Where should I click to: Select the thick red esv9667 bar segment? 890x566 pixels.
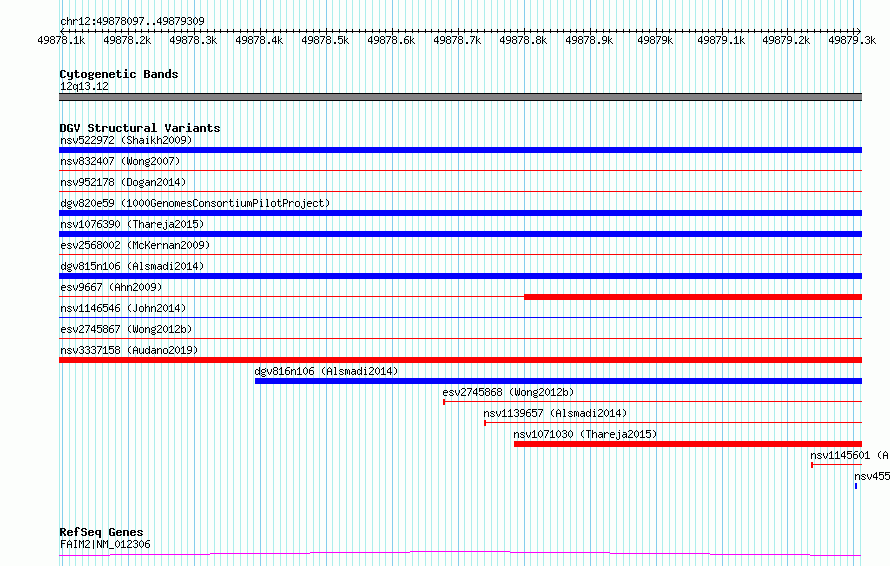pyautogui.click(x=693, y=297)
